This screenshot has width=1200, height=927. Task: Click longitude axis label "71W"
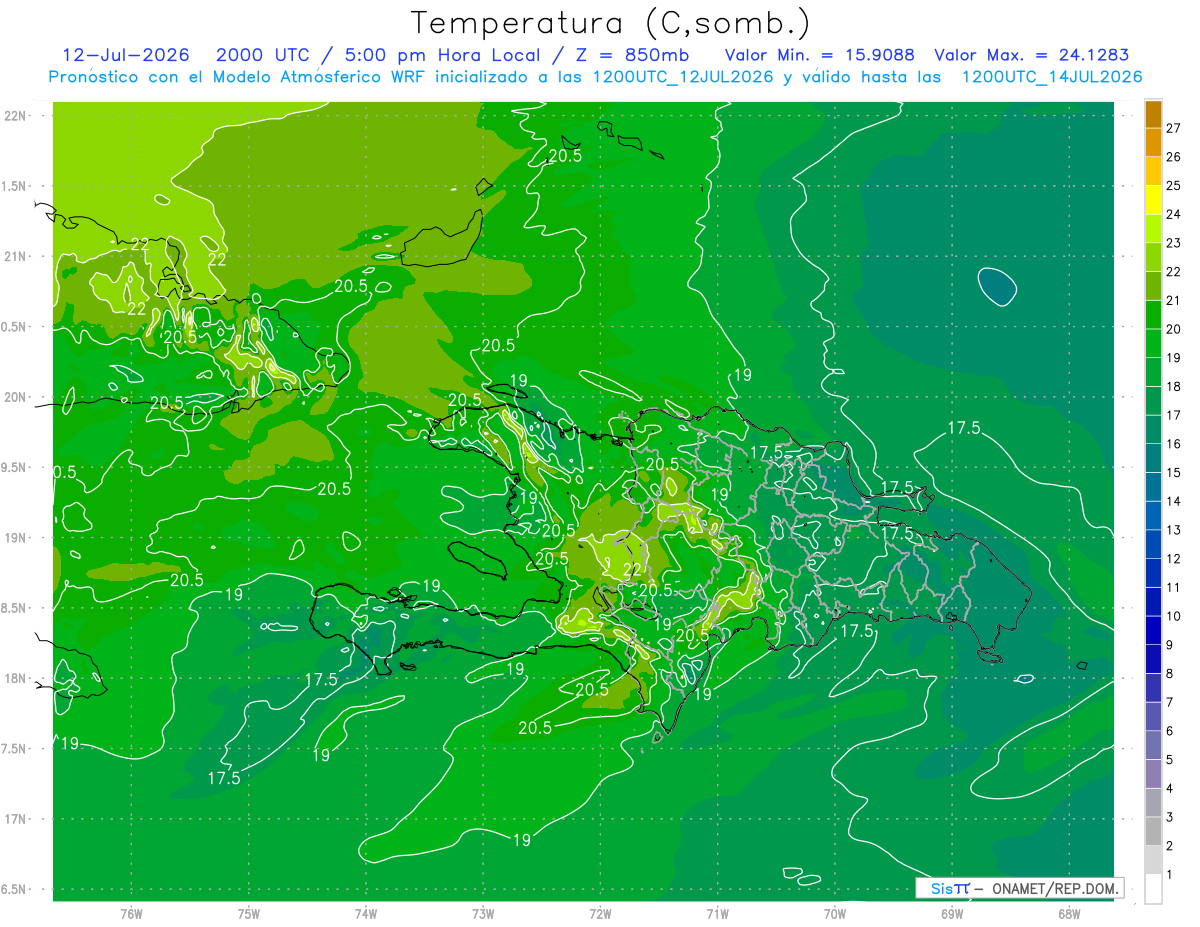[717, 913]
